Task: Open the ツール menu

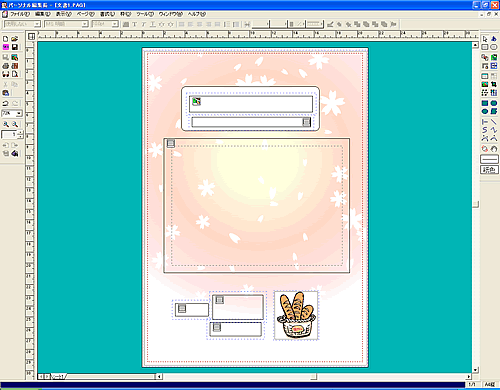Action: point(145,14)
